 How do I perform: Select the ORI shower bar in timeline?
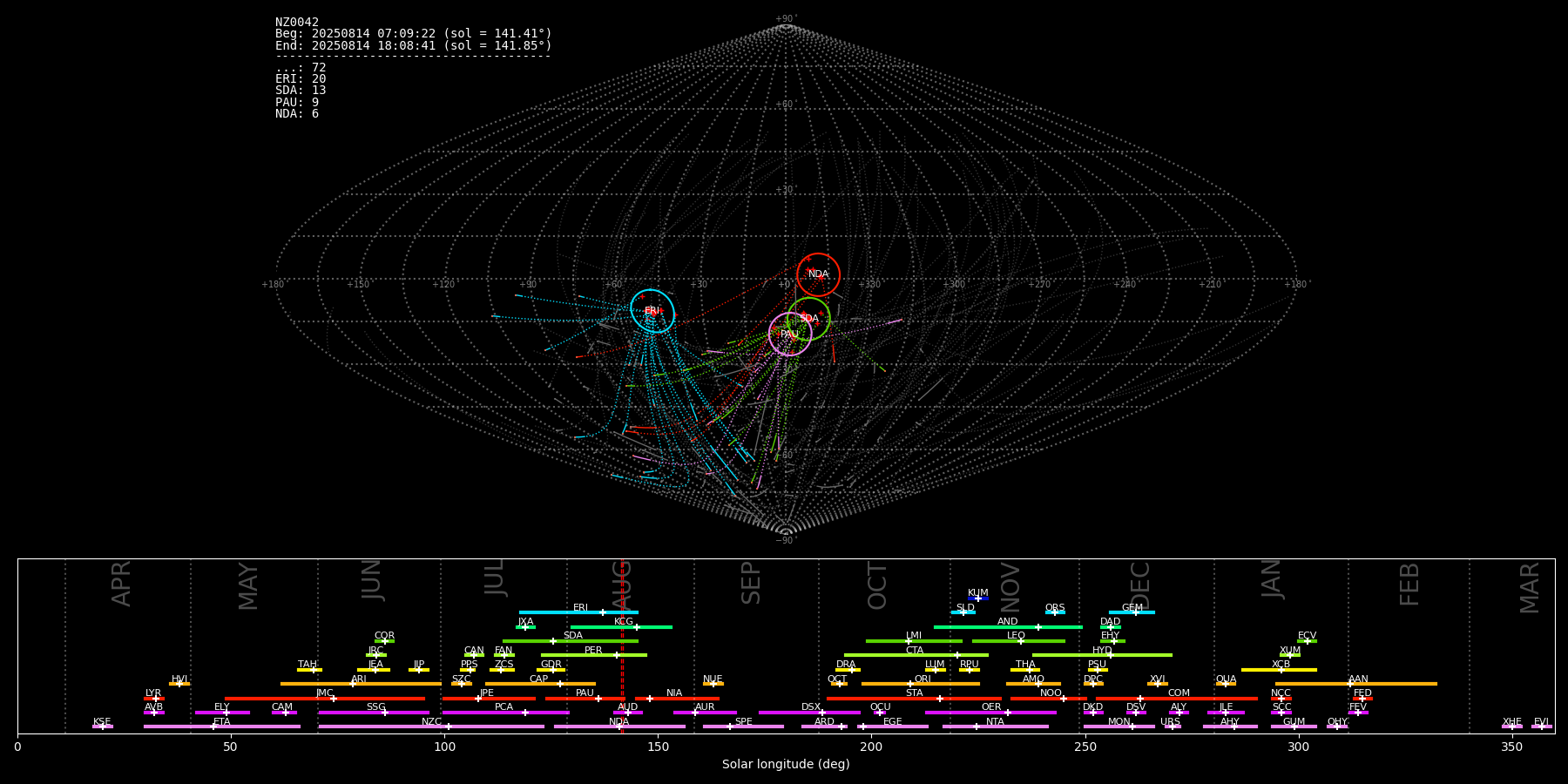pos(921,684)
